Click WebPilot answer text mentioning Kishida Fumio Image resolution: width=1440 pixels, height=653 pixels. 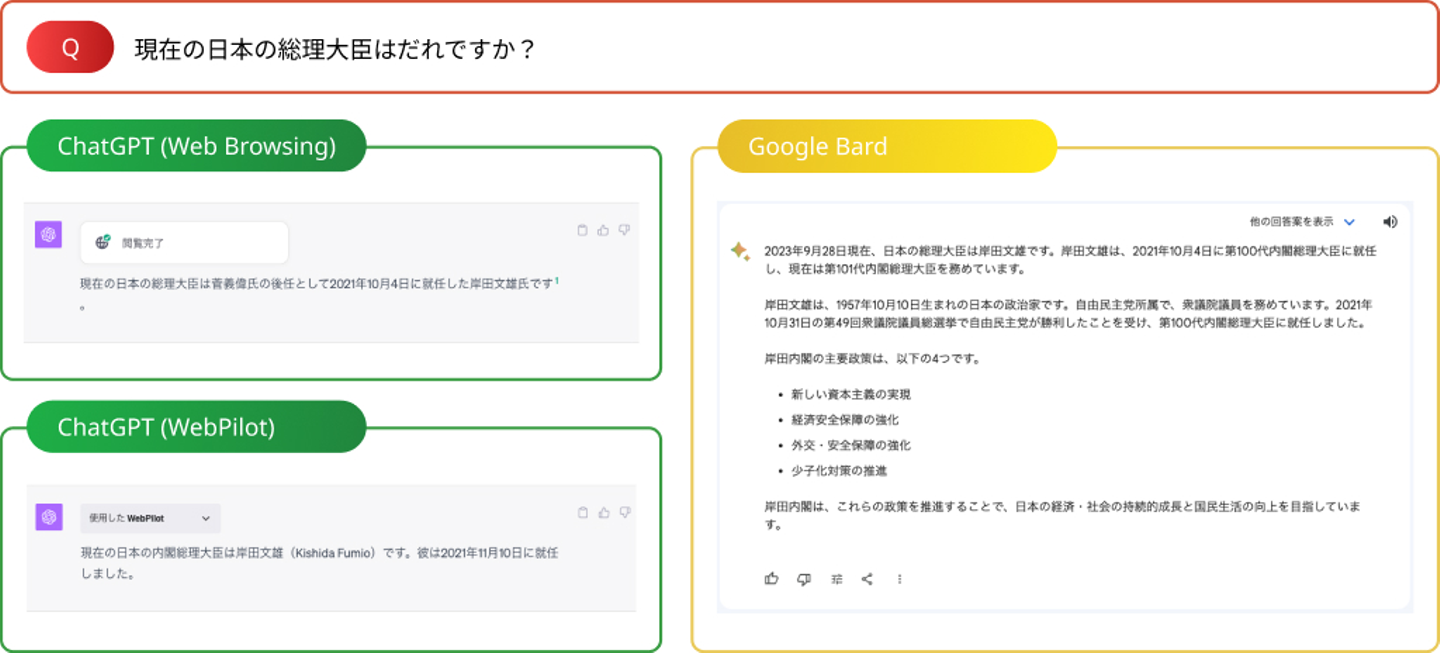coord(320,563)
